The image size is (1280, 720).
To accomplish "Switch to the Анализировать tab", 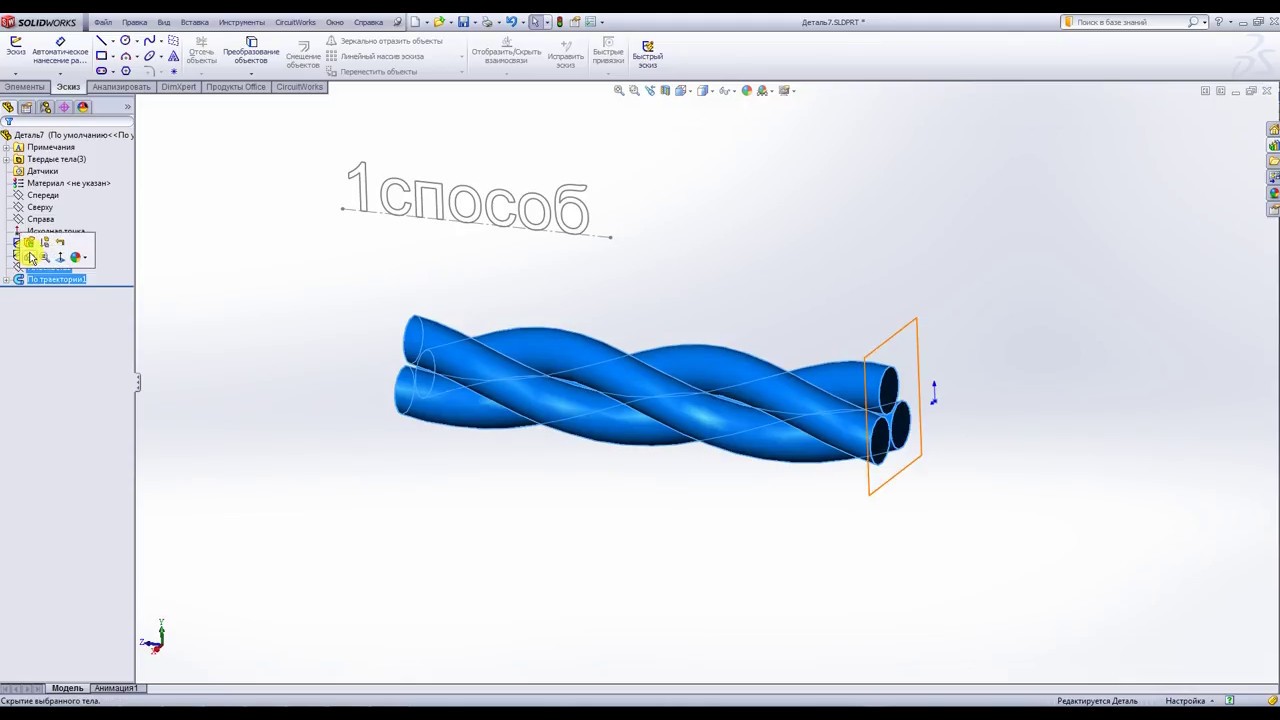I will pos(121,87).
